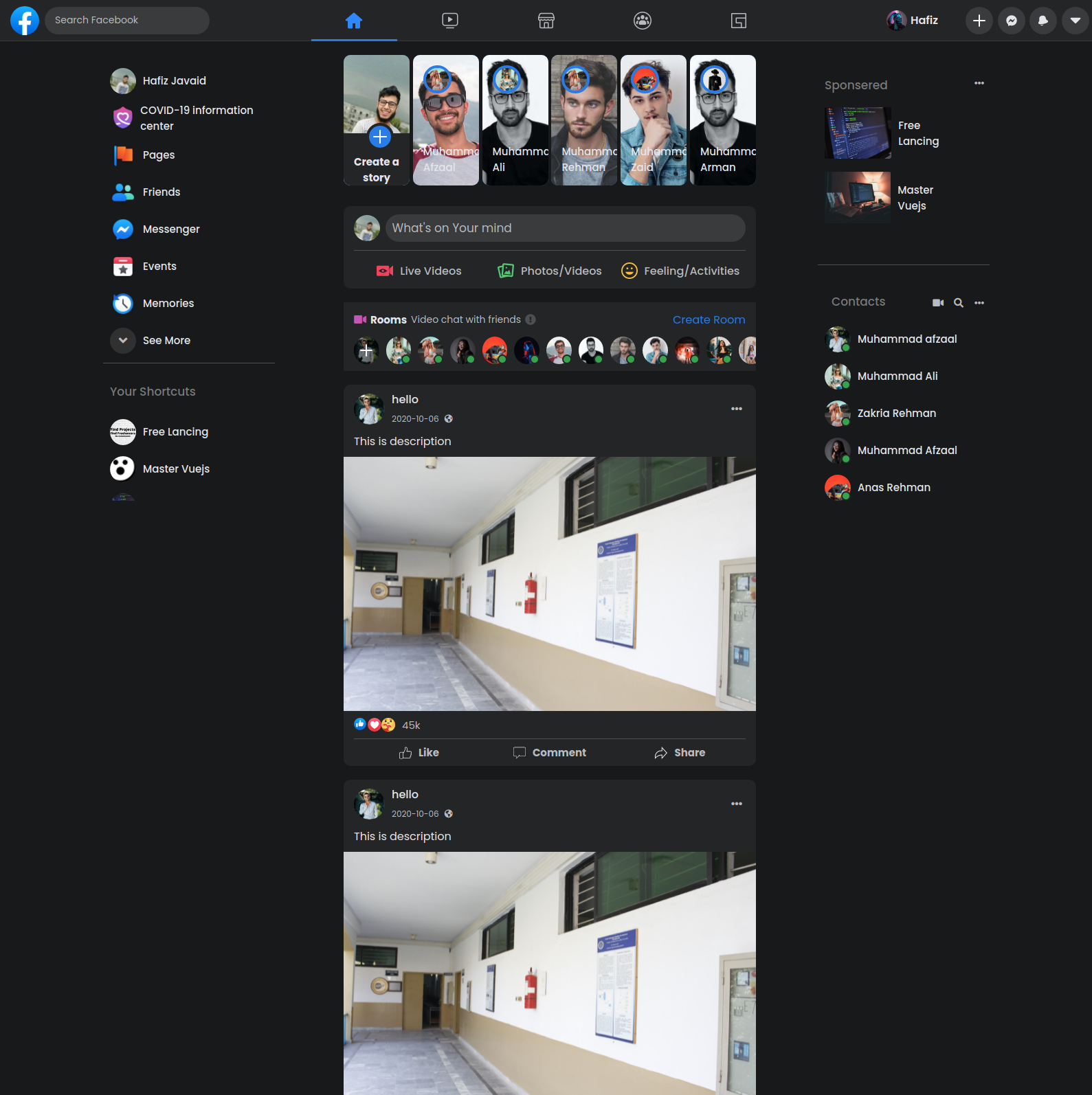Open the notifications bell

1043,21
